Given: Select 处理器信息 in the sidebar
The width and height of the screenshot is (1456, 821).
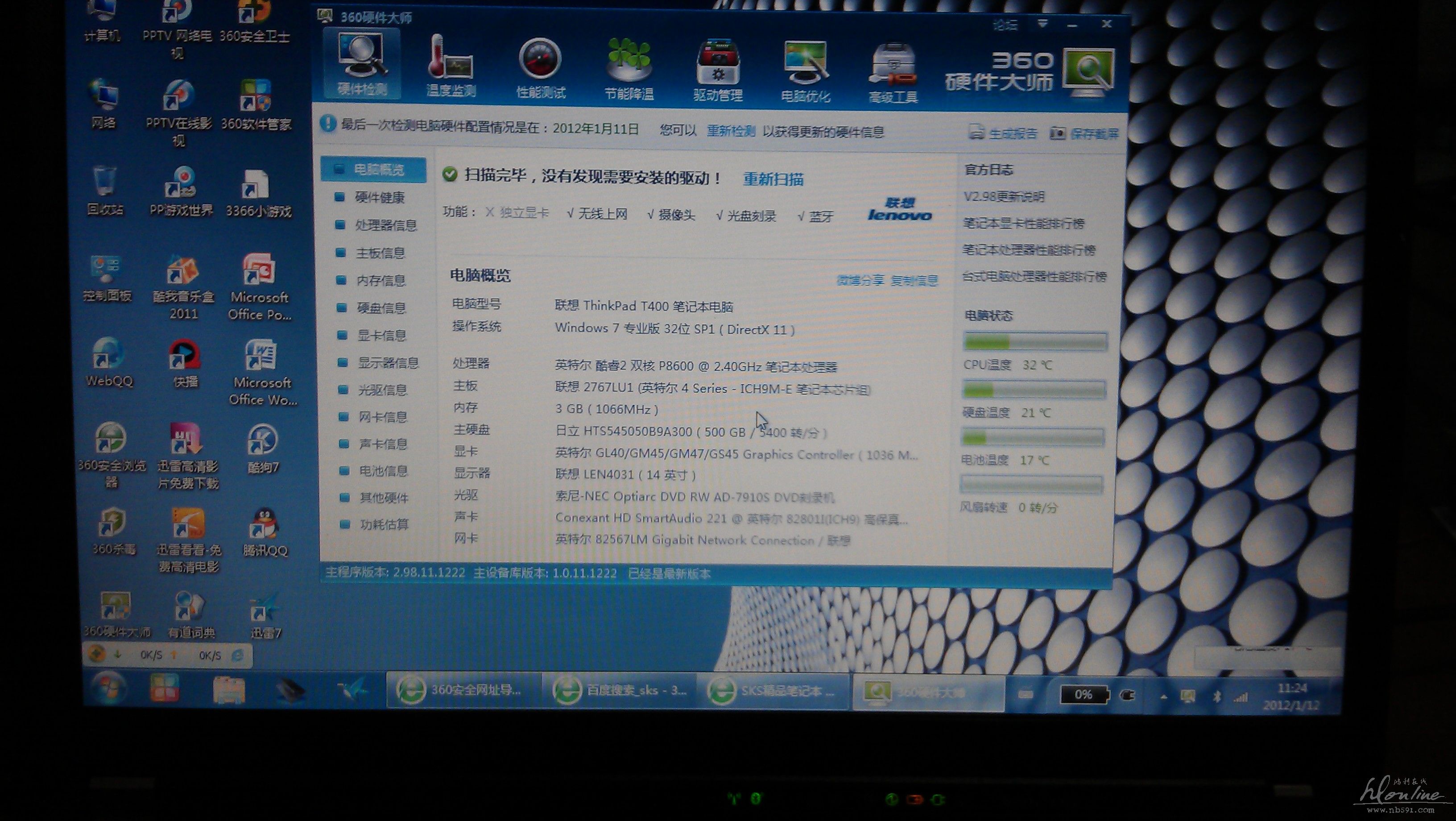Looking at the screenshot, I should coord(385,225).
